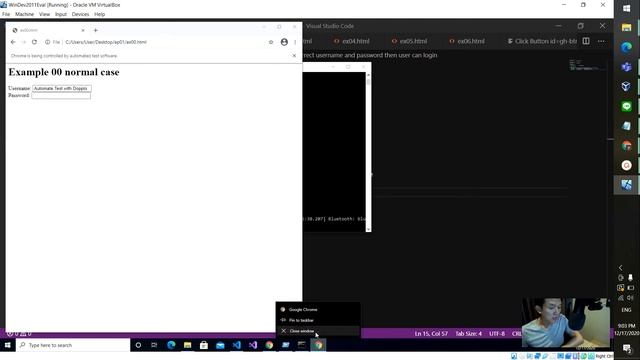The image size is (640, 360).
Task: Open Devices menu in VirtualBox
Action: [x=80, y=14]
